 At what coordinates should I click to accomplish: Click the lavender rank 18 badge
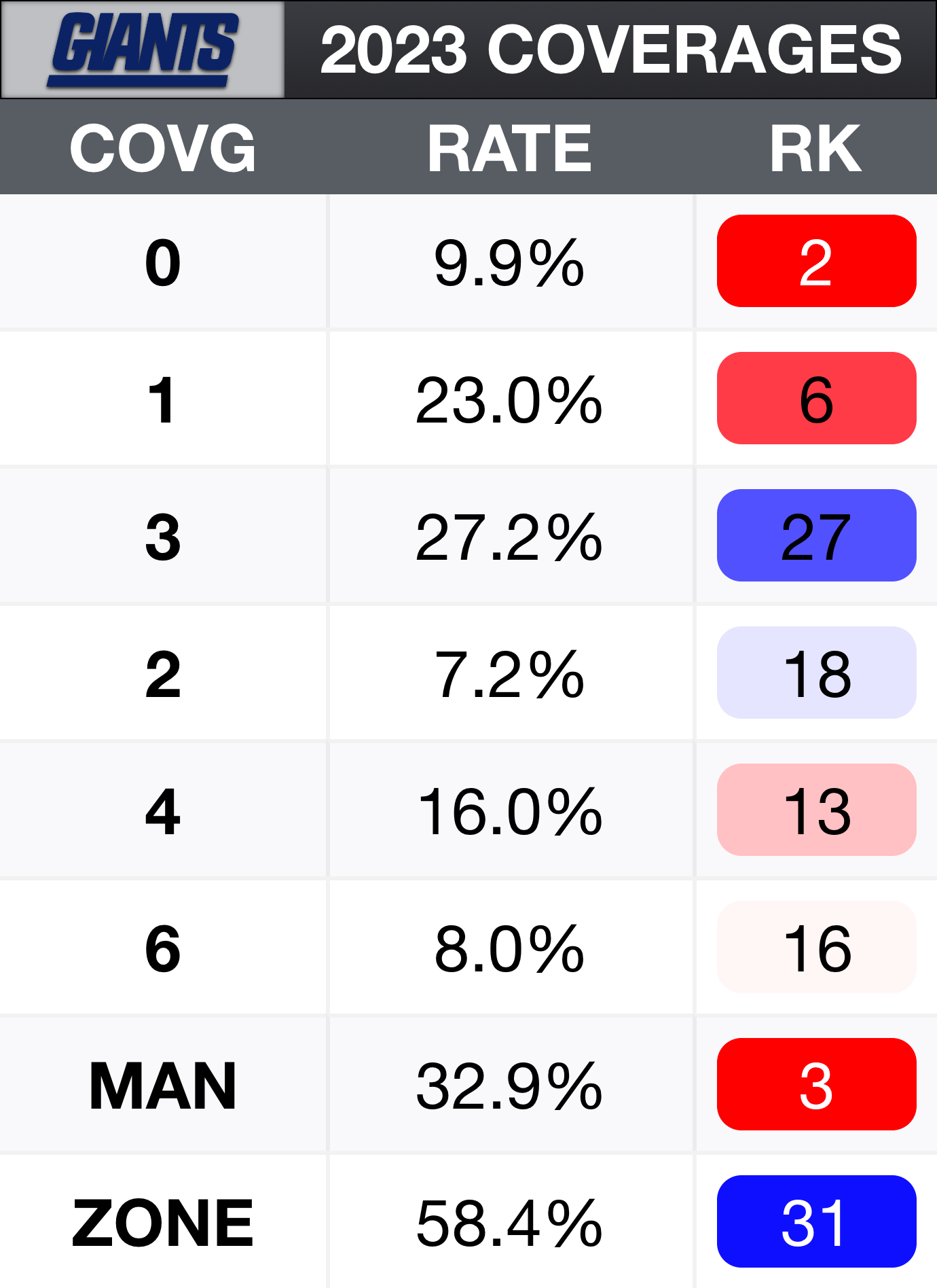click(x=816, y=673)
